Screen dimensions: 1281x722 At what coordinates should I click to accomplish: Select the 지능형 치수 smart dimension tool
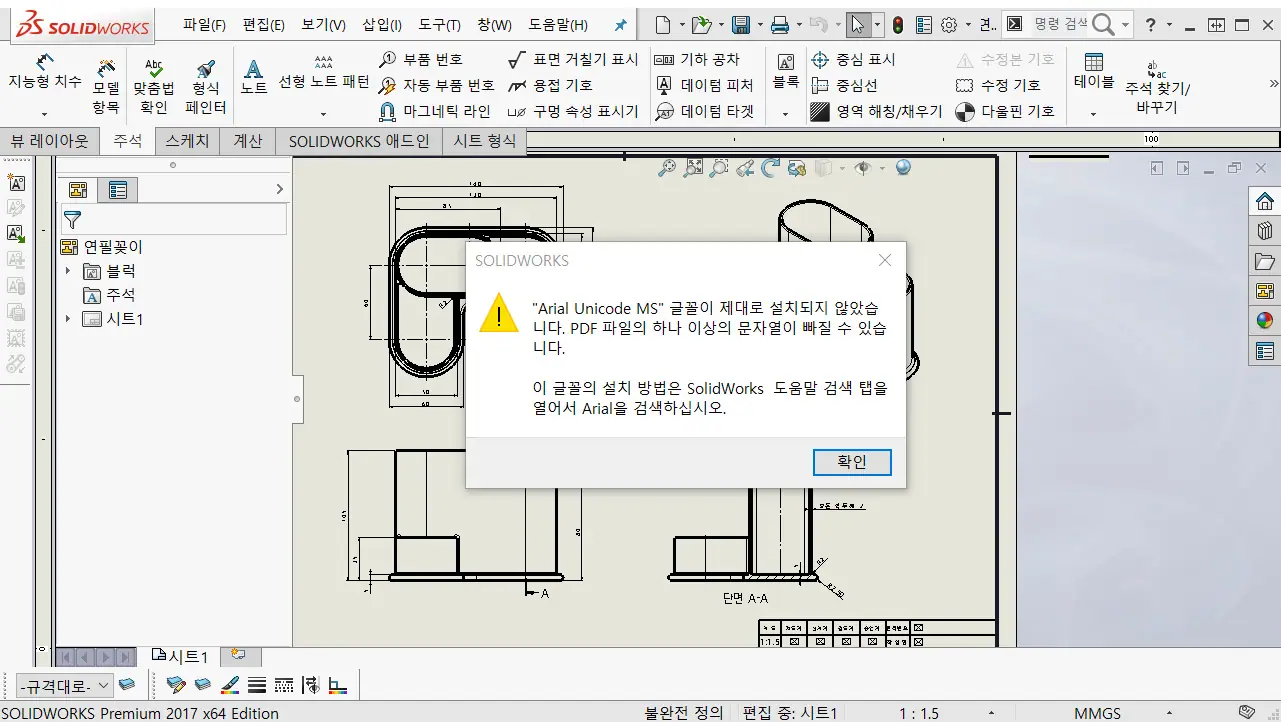[x=45, y=72]
